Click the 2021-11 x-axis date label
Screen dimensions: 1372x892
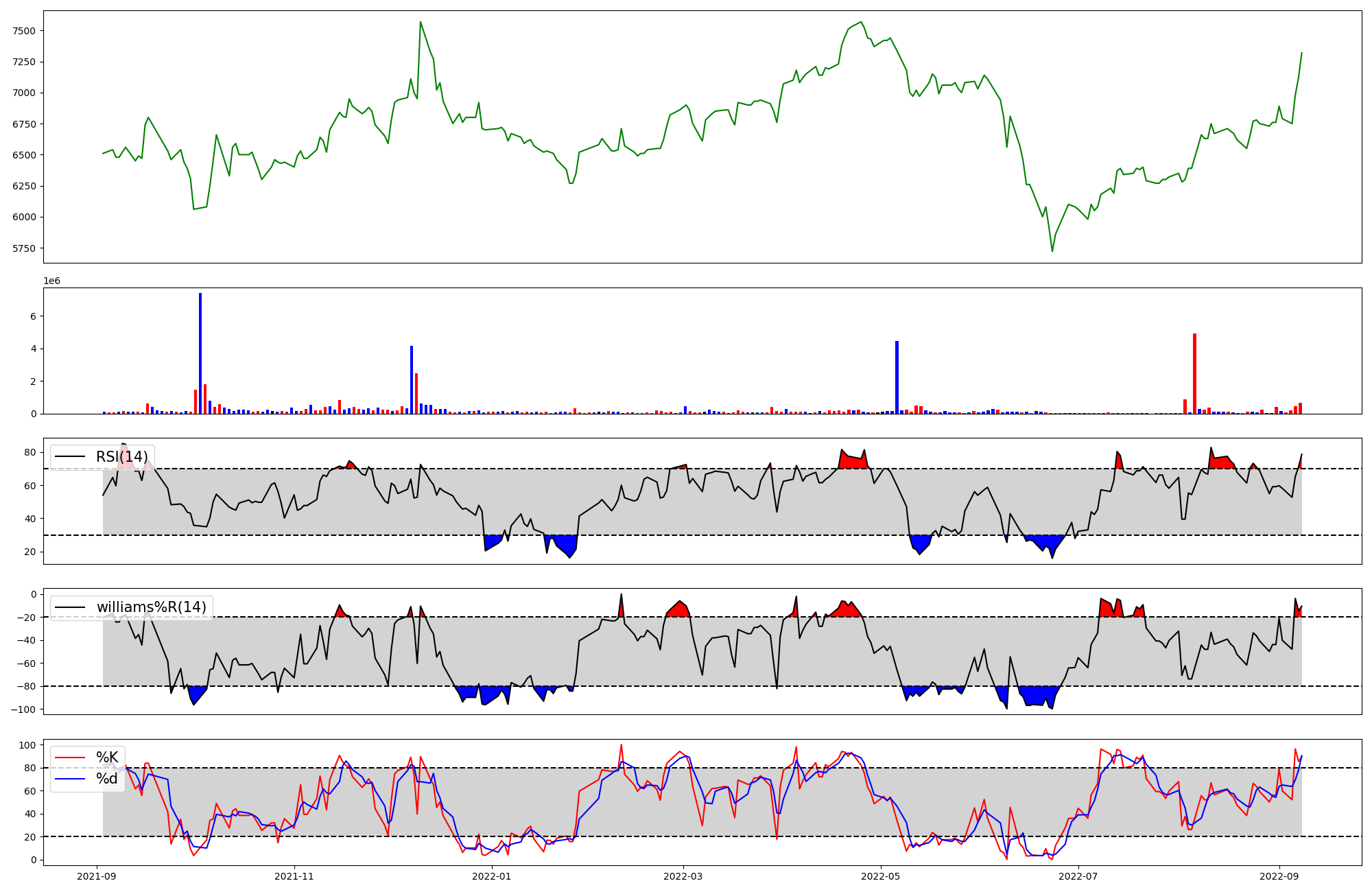pos(294,876)
